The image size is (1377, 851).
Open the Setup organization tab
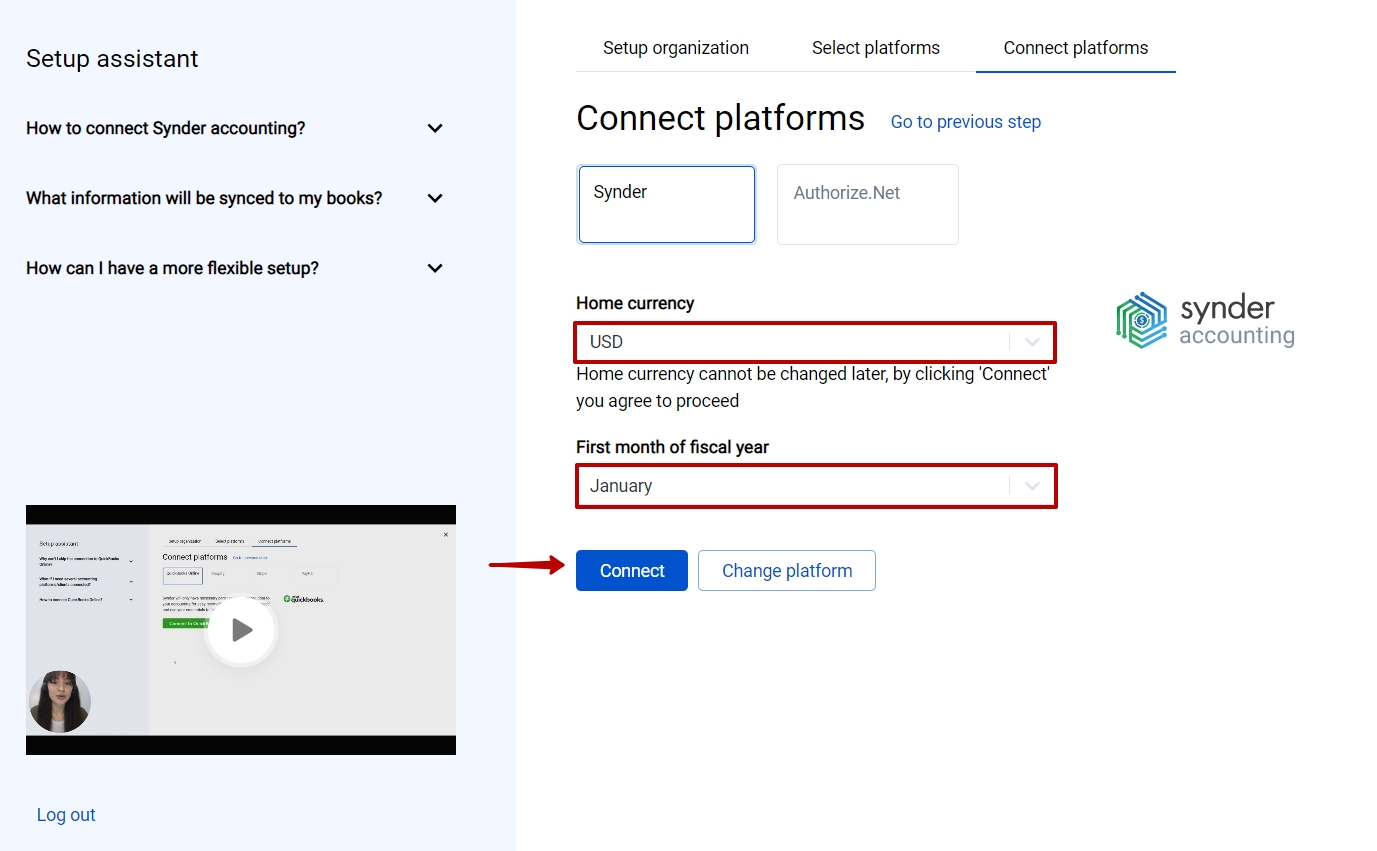click(676, 48)
